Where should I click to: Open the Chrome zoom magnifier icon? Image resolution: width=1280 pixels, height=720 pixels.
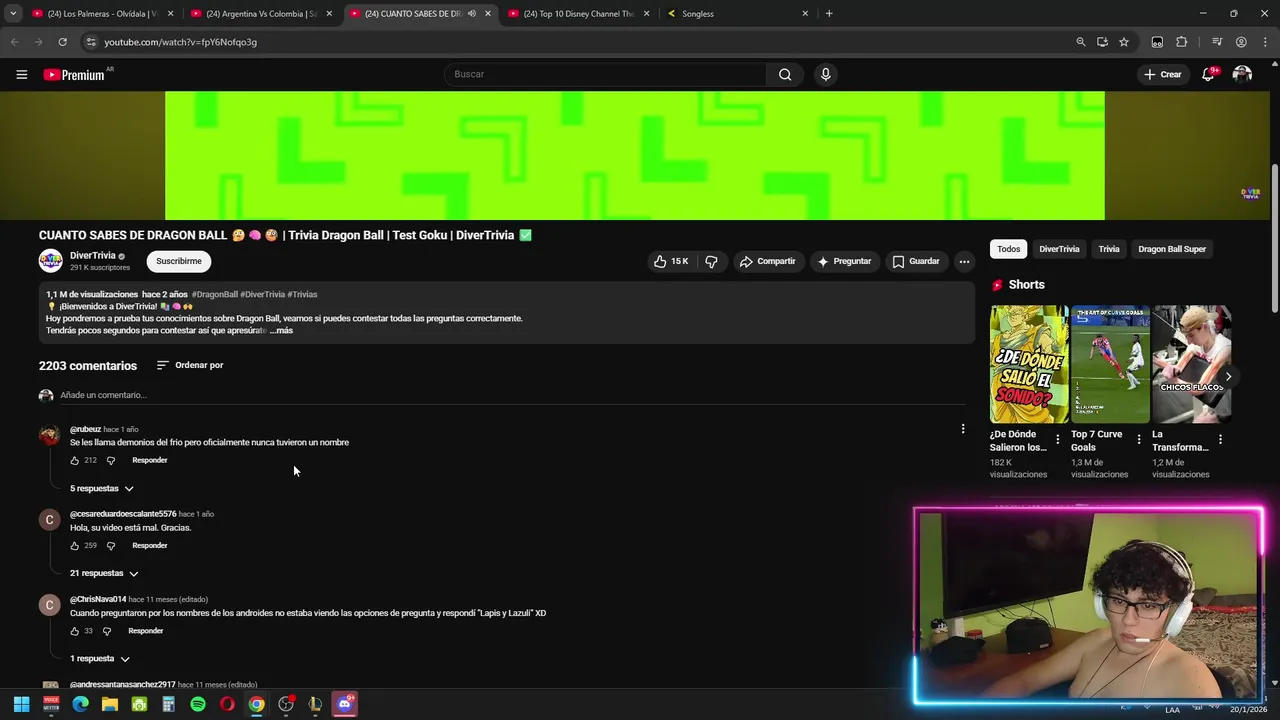(x=1081, y=42)
